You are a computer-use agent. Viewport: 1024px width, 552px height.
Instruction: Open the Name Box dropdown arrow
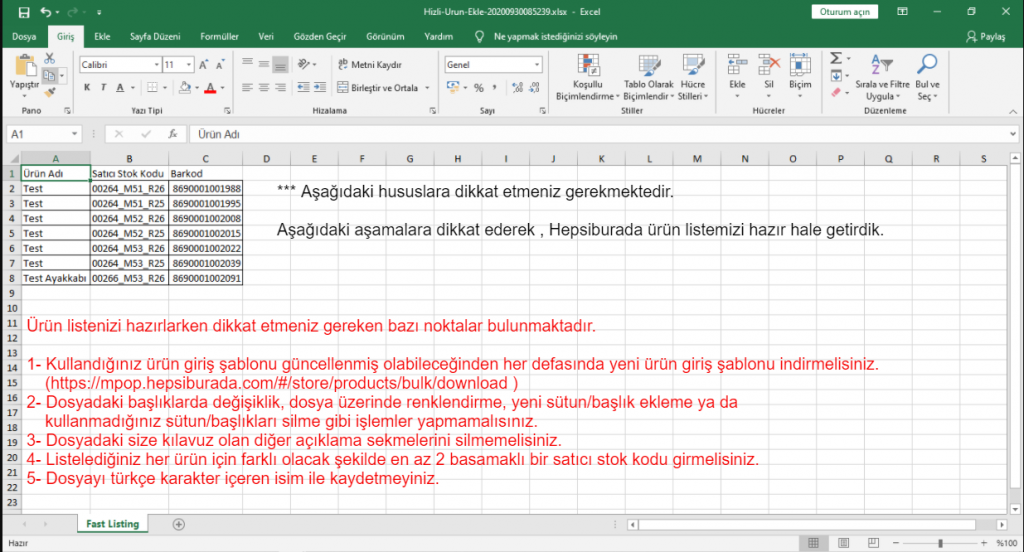click(75, 134)
